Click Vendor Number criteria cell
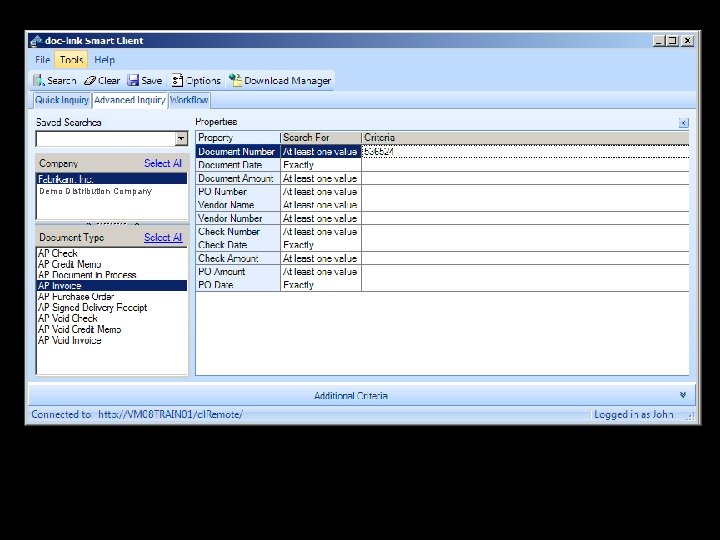The height and width of the screenshot is (540, 720). coord(525,218)
